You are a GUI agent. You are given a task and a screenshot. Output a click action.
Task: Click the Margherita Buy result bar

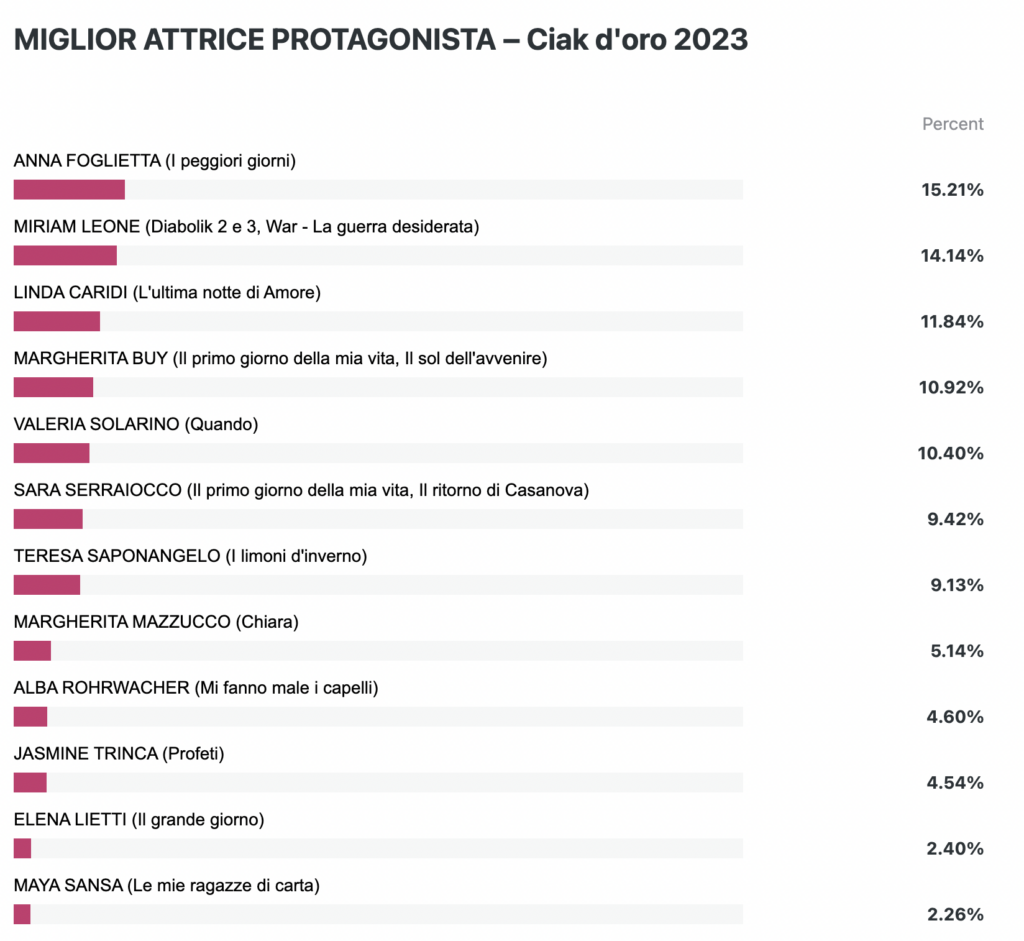tap(378, 387)
